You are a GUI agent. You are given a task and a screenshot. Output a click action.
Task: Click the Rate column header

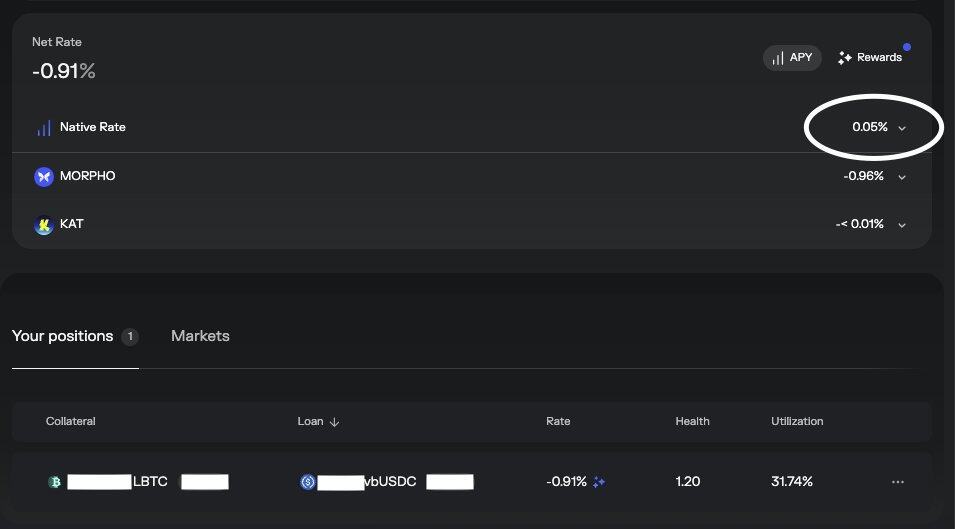click(x=558, y=422)
